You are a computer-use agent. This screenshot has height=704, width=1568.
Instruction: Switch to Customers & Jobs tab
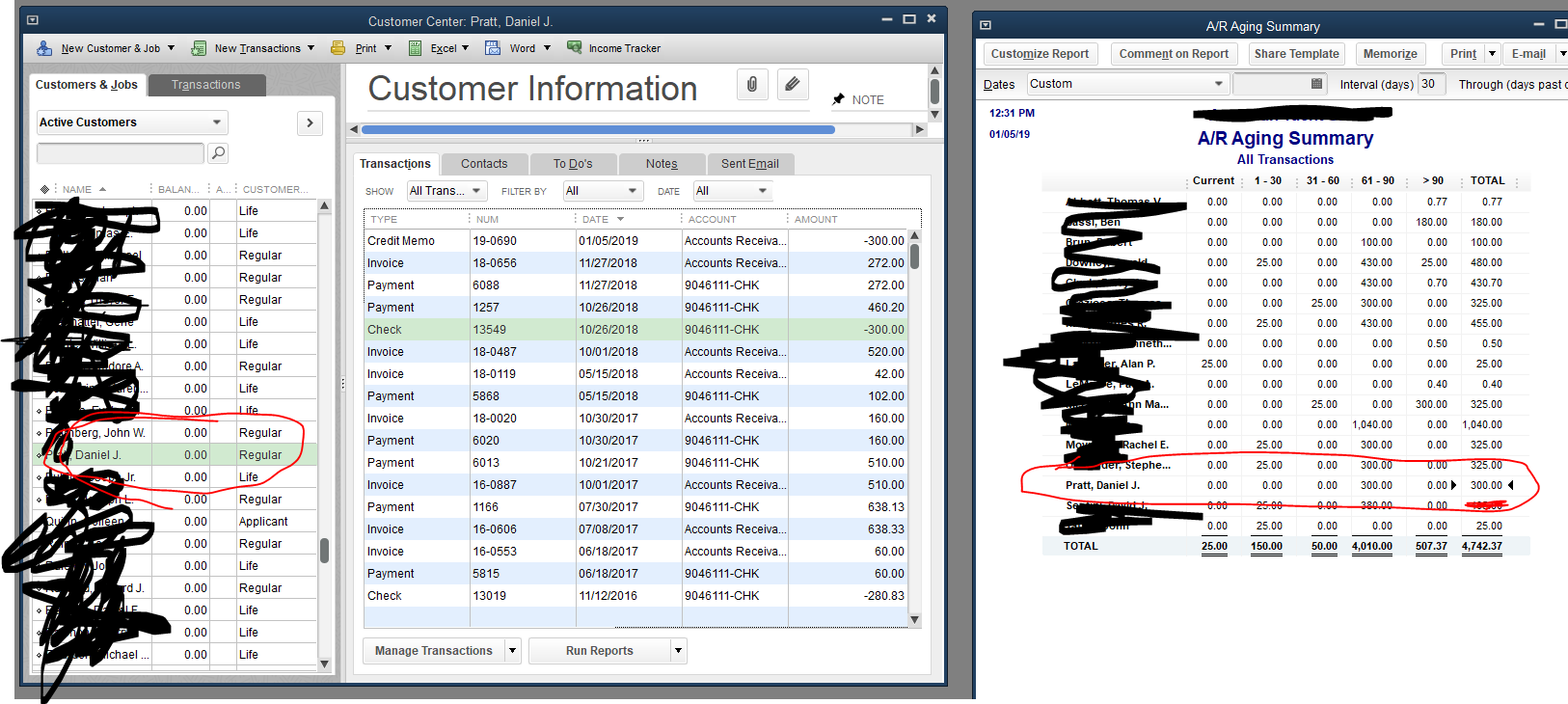(87, 85)
